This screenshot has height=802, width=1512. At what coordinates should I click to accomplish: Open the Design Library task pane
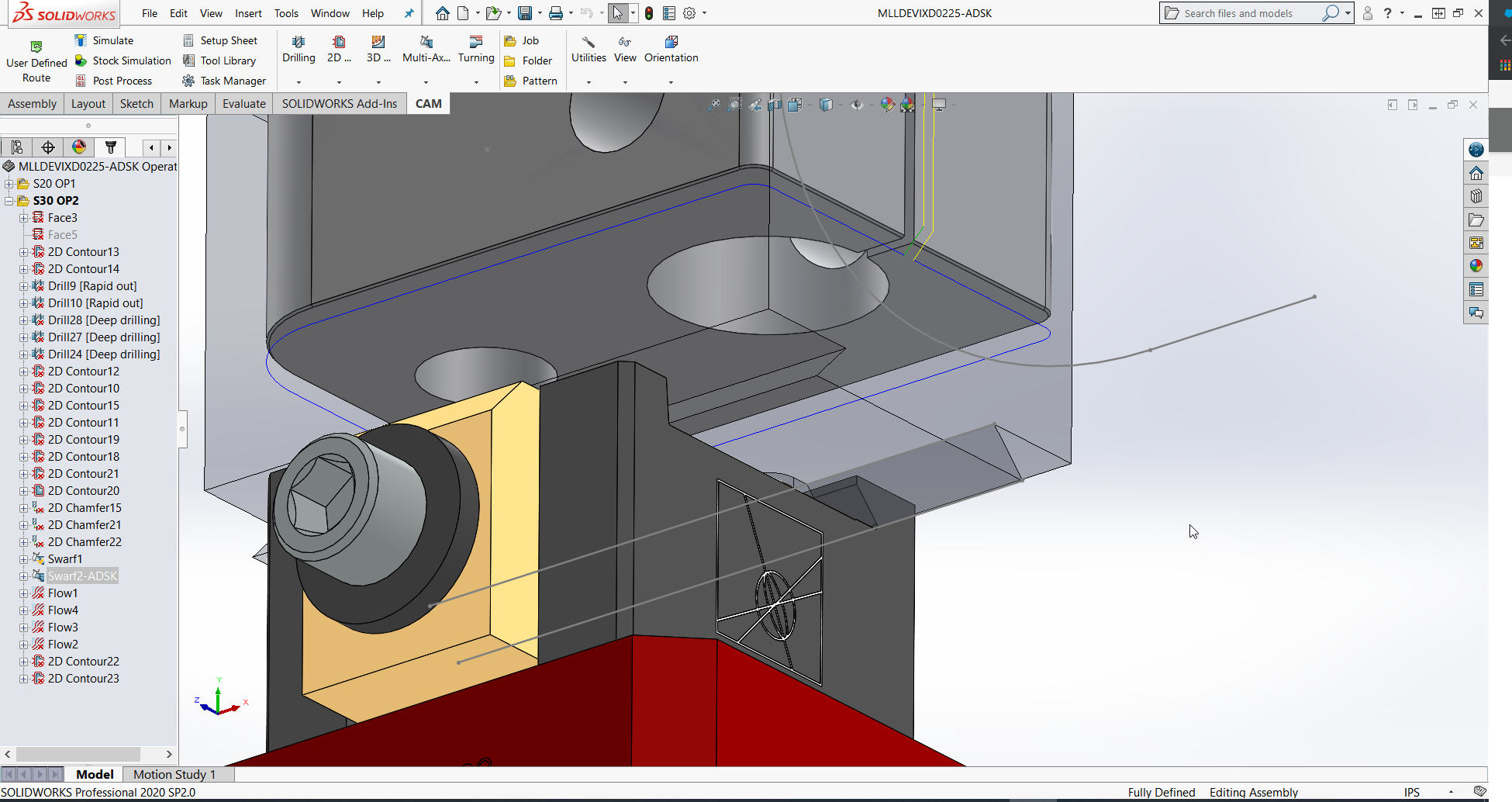pos(1476,196)
